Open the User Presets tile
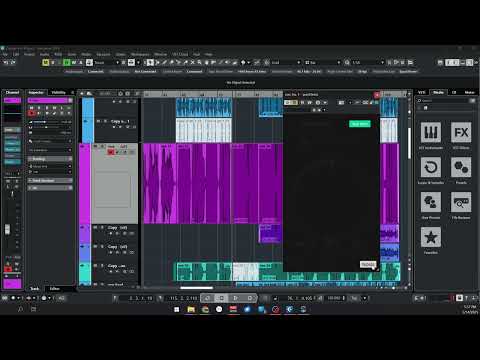Viewport: 480px width, 360px height. coord(431,202)
